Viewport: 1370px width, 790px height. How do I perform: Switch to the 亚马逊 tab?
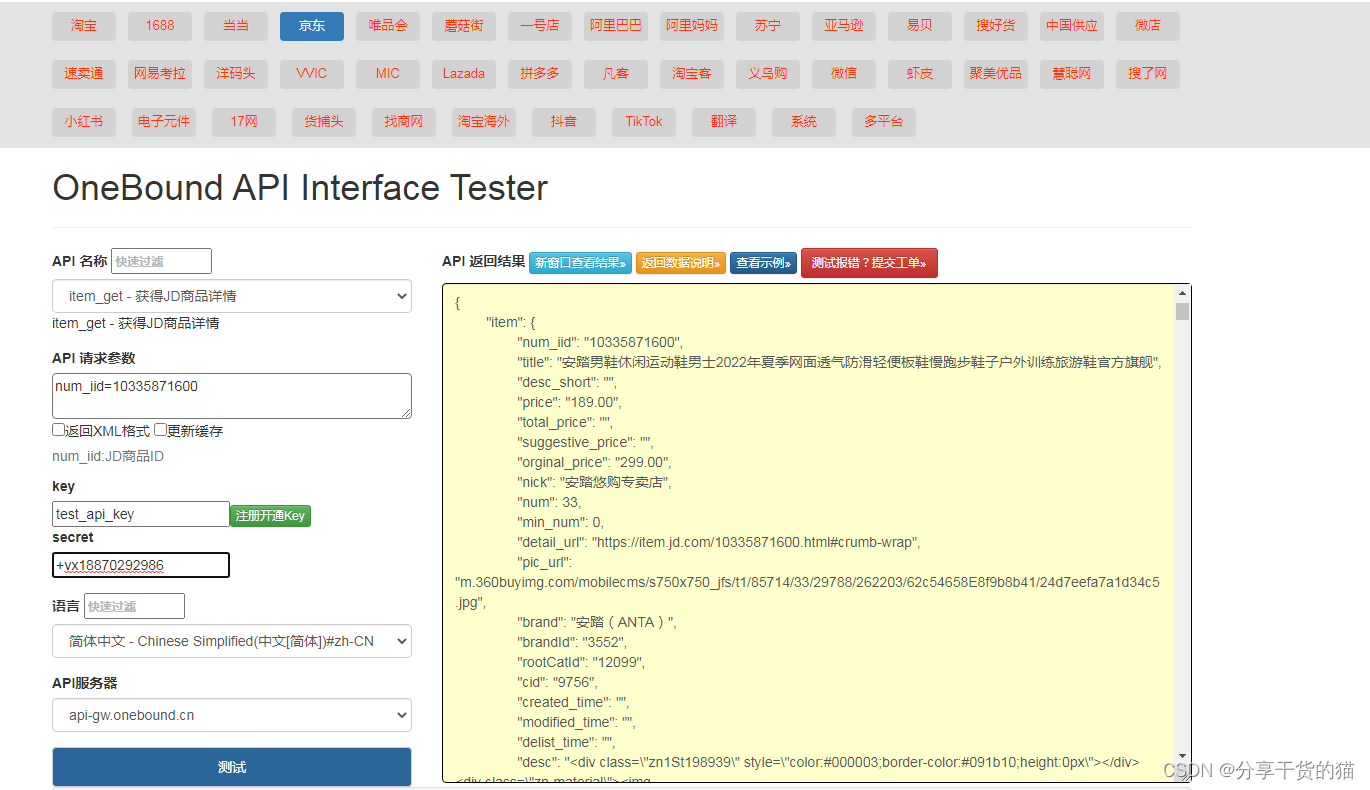point(844,26)
